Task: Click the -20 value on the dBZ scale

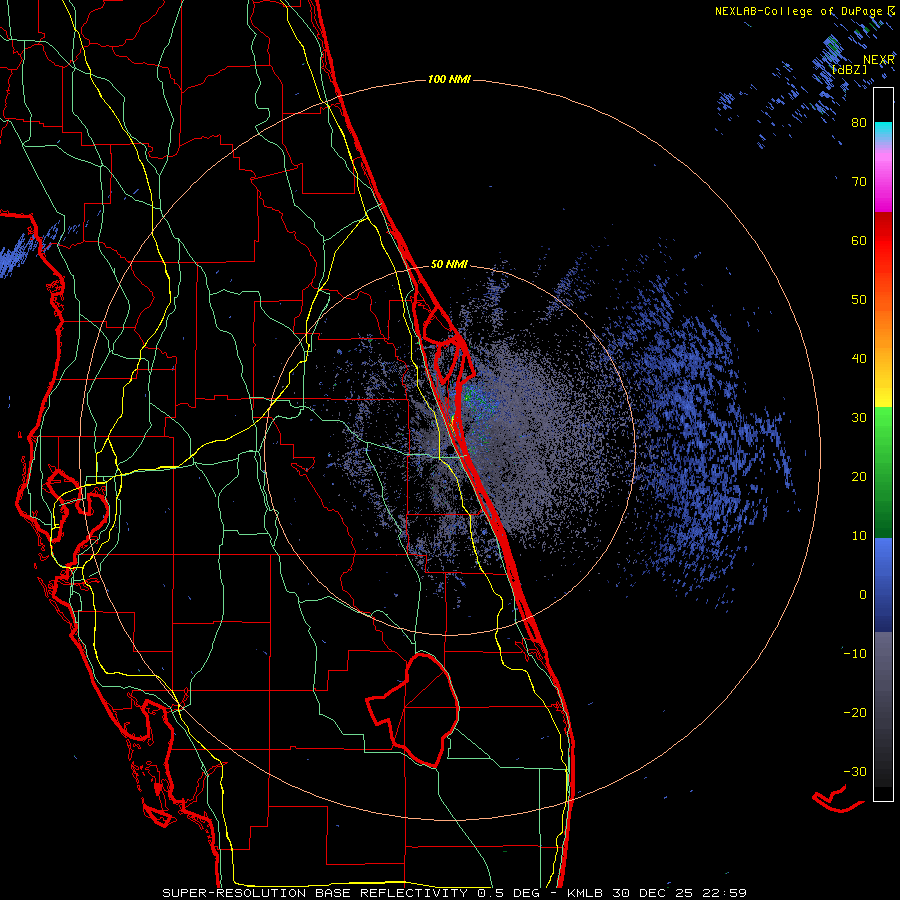Action: point(855,713)
